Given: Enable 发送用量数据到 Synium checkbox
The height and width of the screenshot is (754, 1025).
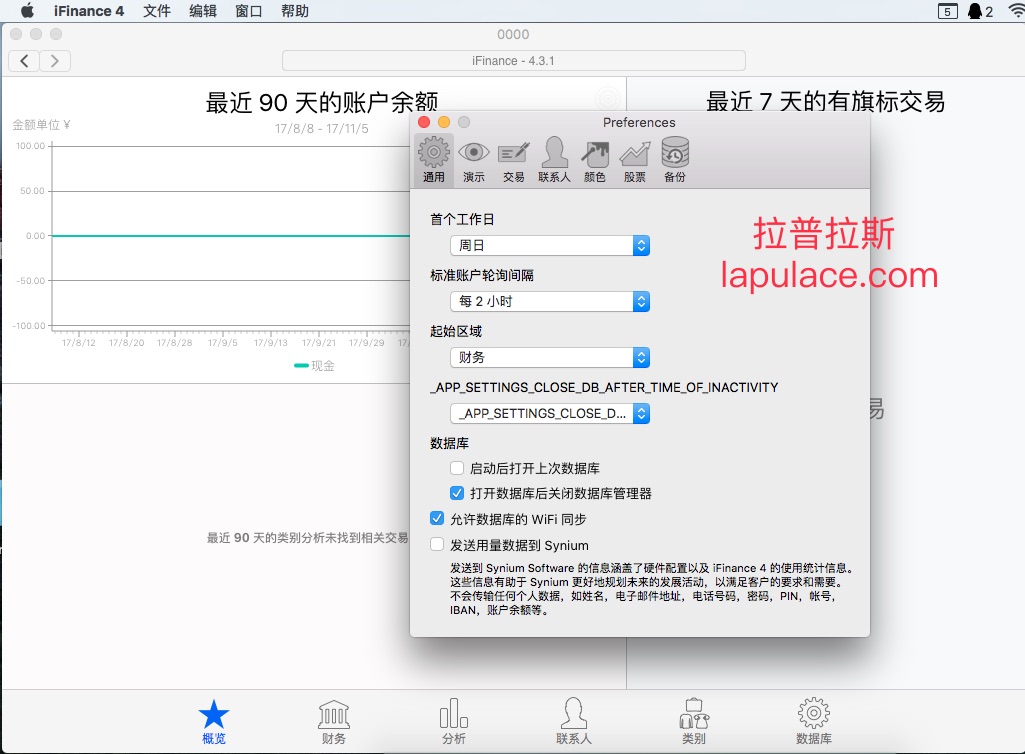Looking at the screenshot, I should point(437,545).
